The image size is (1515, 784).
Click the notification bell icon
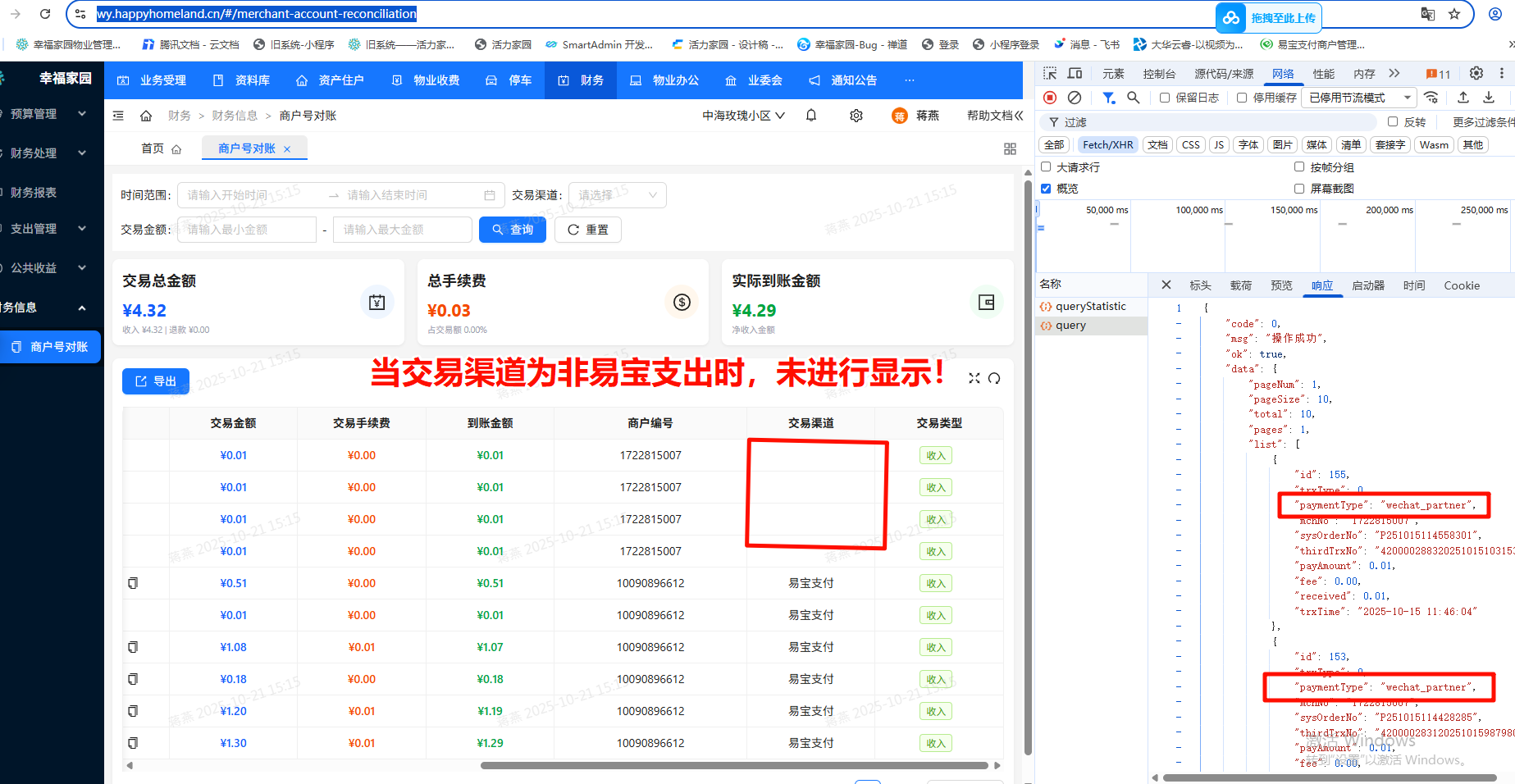tap(811, 116)
